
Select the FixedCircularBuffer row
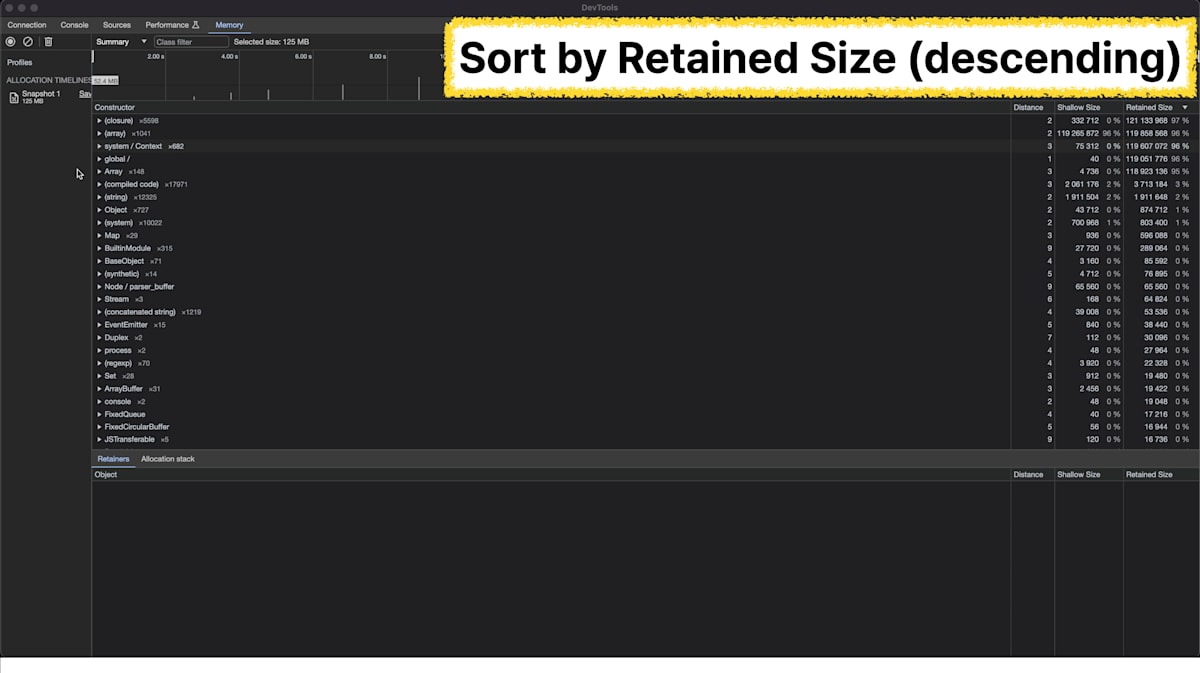click(644, 427)
